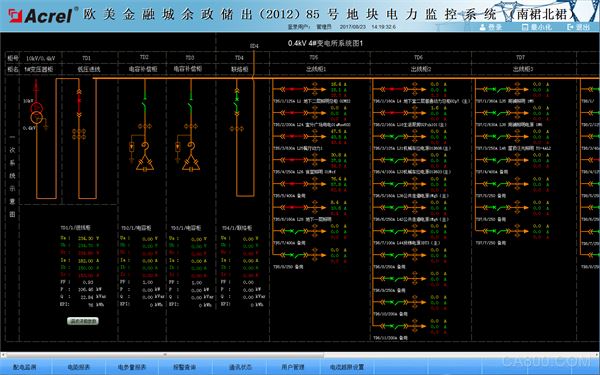This screenshot has height=375, width=600.
Task: Toggle the first TD5 feeder red breaker
Action: click(295, 89)
